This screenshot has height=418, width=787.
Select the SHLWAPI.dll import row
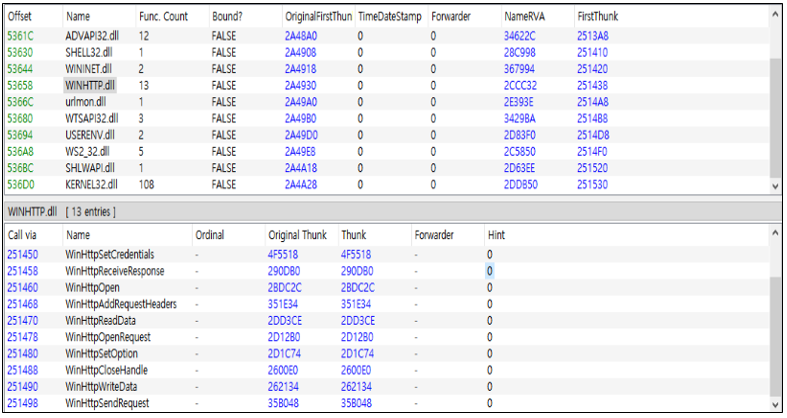(x=386, y=168)
